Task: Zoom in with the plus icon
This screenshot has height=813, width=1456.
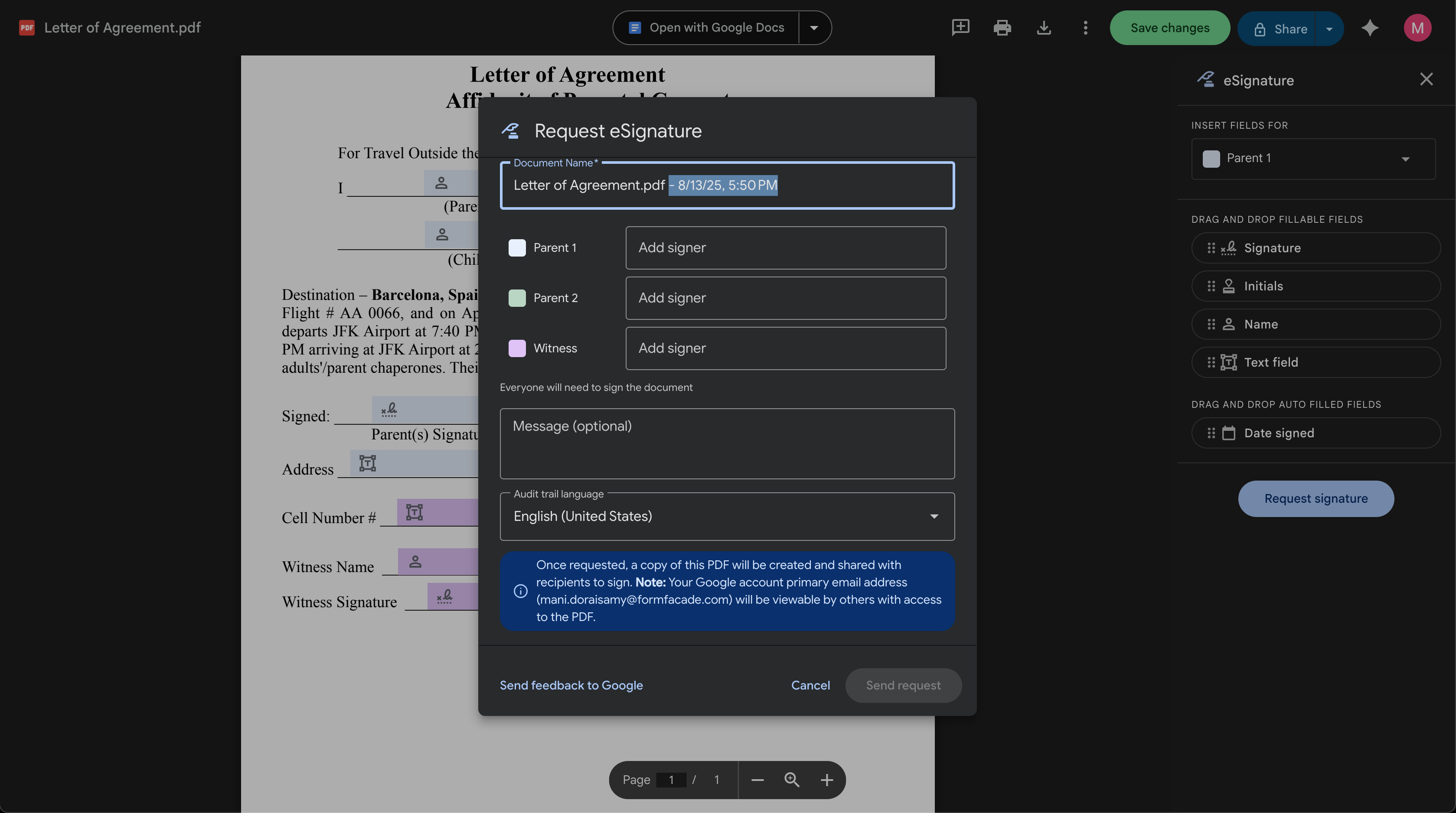Action: 826,780
